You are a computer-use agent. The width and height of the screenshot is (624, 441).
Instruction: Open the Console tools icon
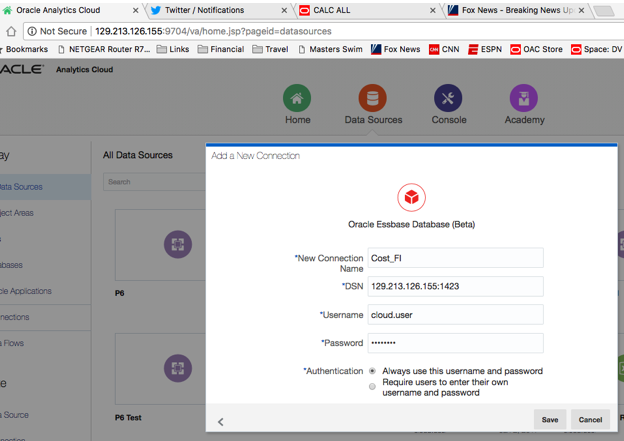pyautogui.click(x=448, y=98)
